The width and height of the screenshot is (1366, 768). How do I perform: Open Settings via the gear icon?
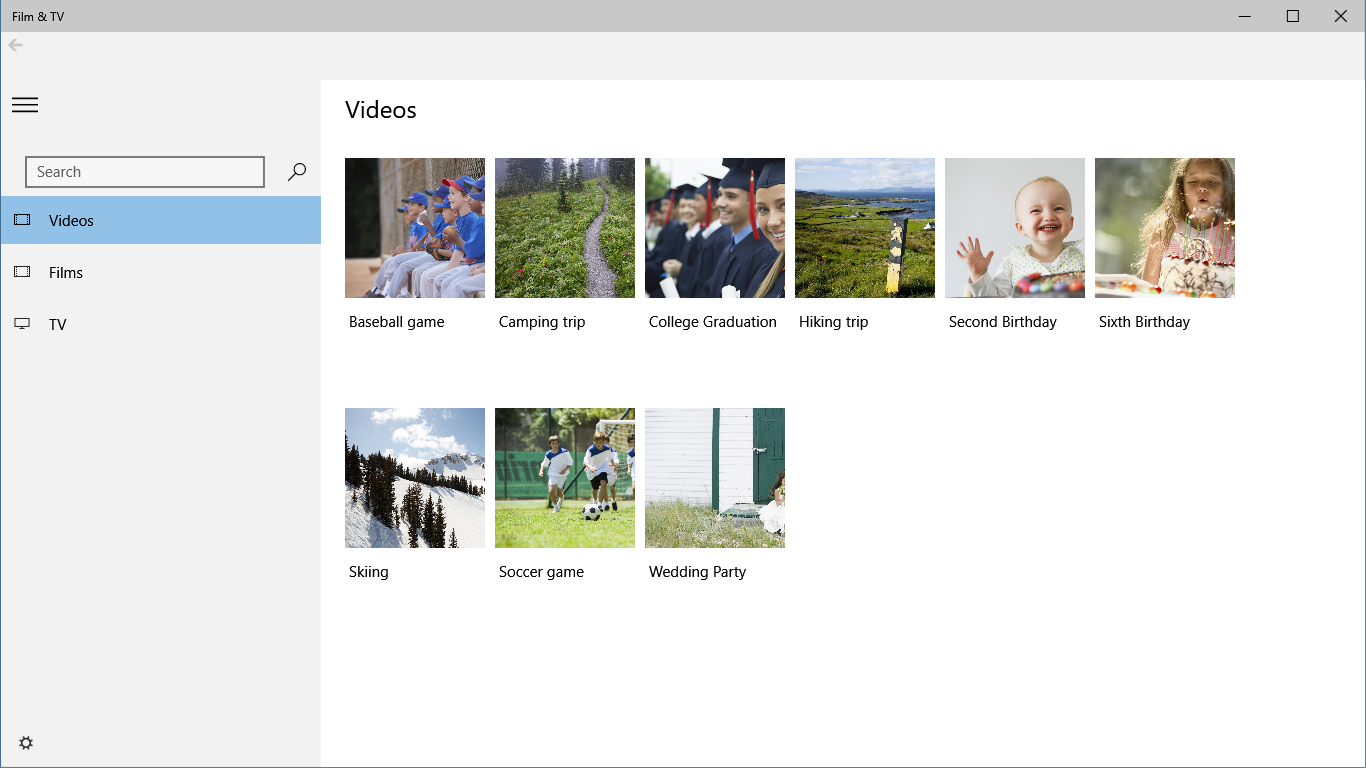(x=25, y=742)
